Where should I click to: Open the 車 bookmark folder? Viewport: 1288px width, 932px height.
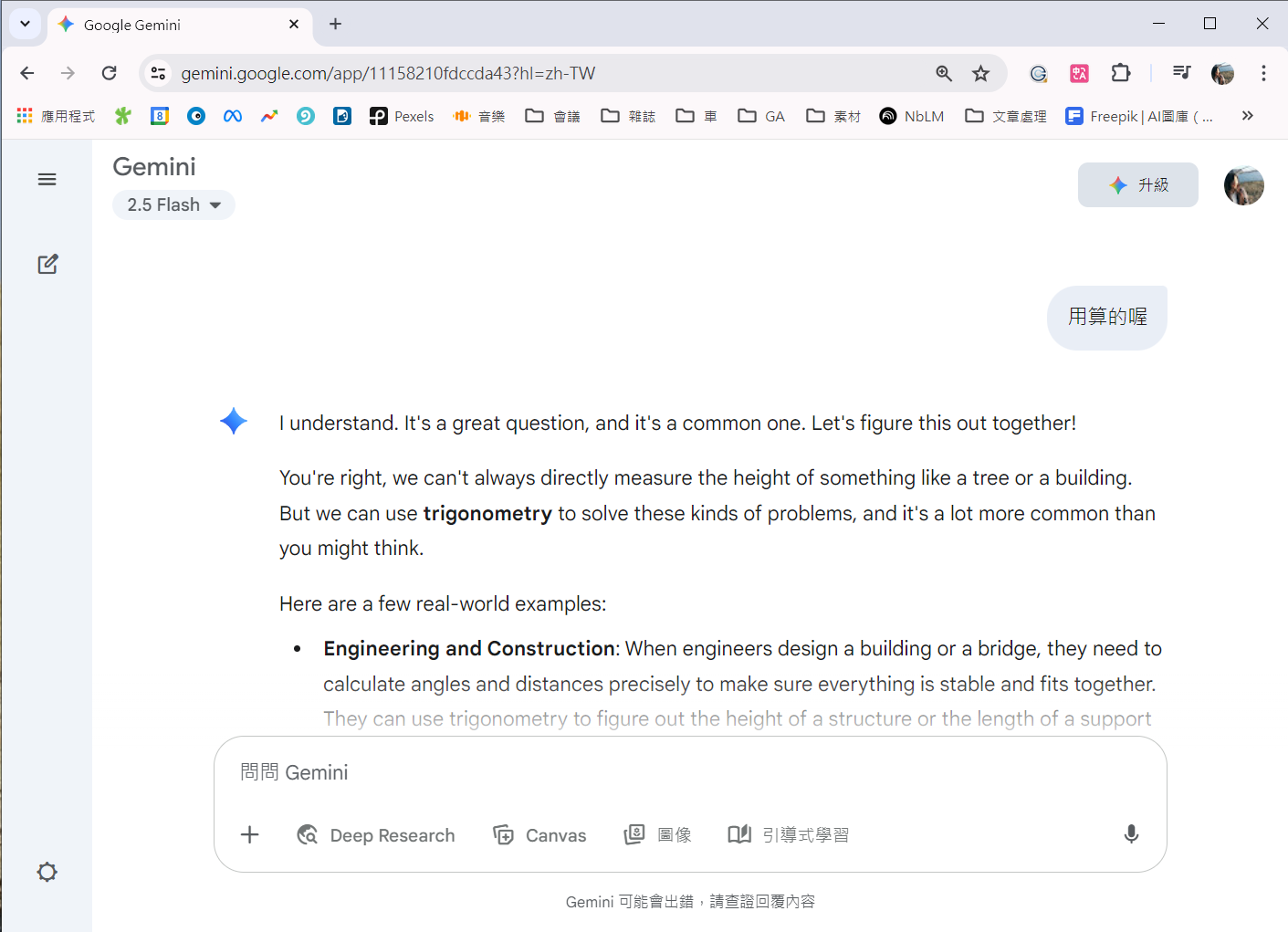pyautogui.click(x=696, y=116)
